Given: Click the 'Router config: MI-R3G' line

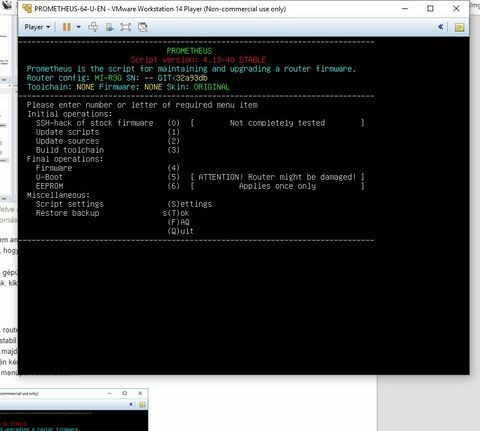Looking at the screenshot, I should (117, 78).
